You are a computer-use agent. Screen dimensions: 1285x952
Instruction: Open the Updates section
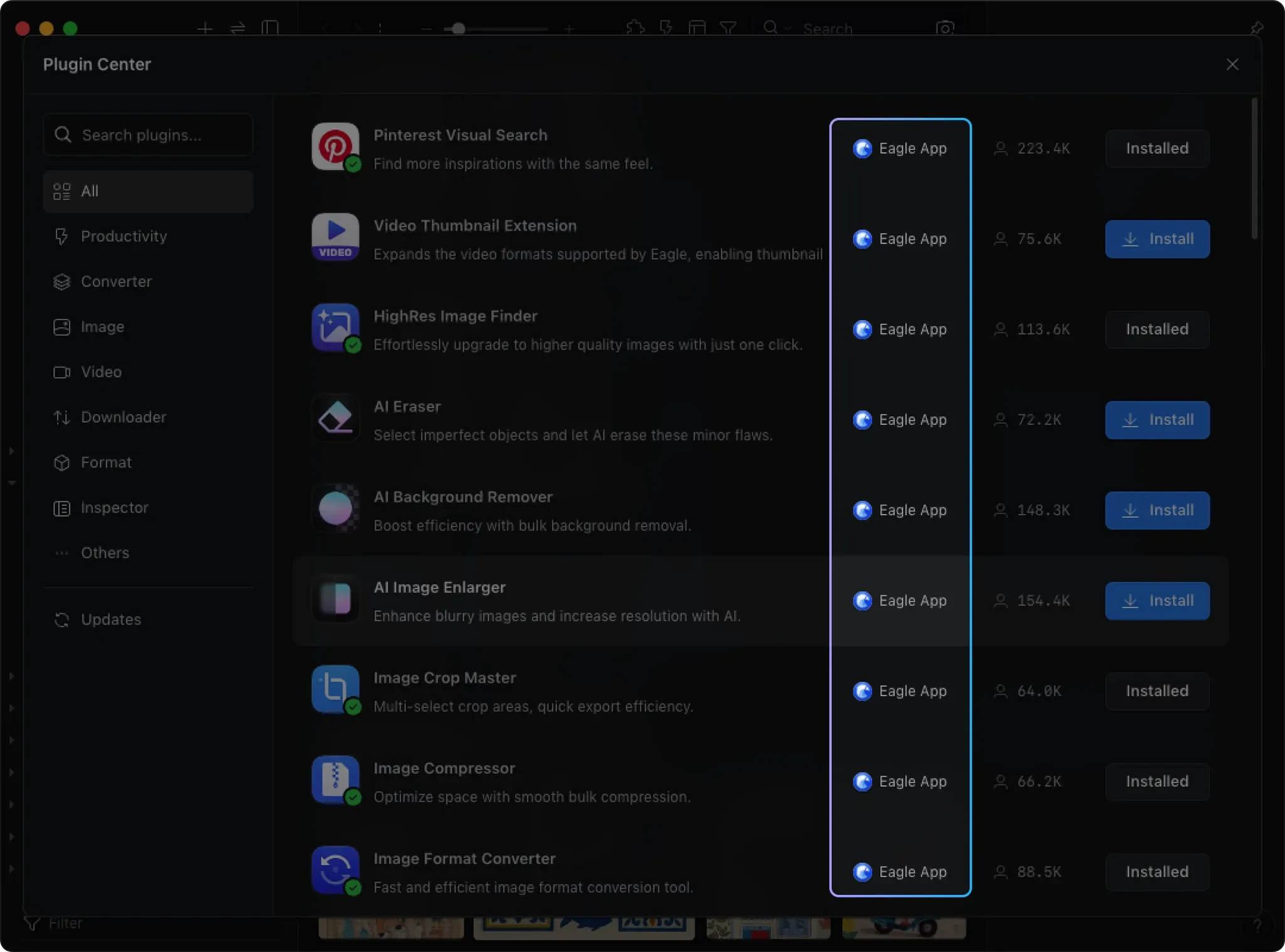coord(148,619)
